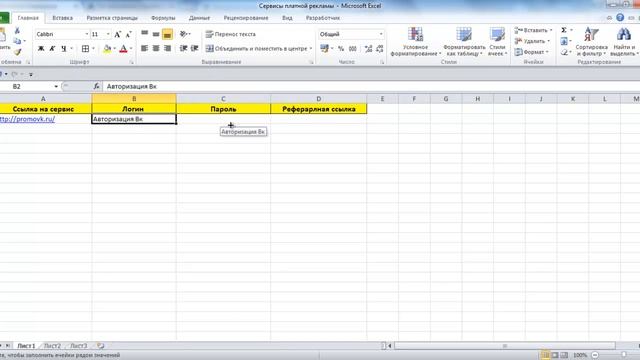The height and width of the screenshot is (360, 640).
Task: Click the AutoSum sigma icon
Action: pyautogui.click(x=564, y=30)
